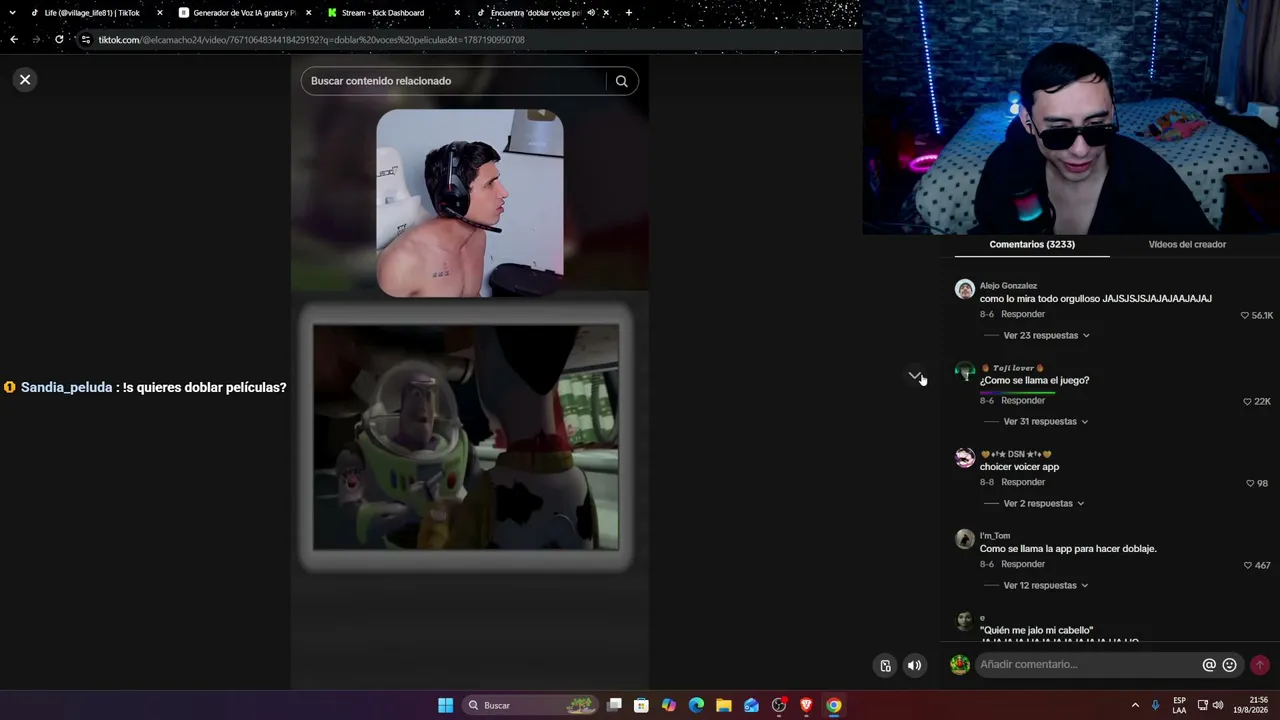The height and width of the screenshot is (720, 1280).
Task: Click the 'Añadir comentario...' field
Action: (x=1088, y=665)
